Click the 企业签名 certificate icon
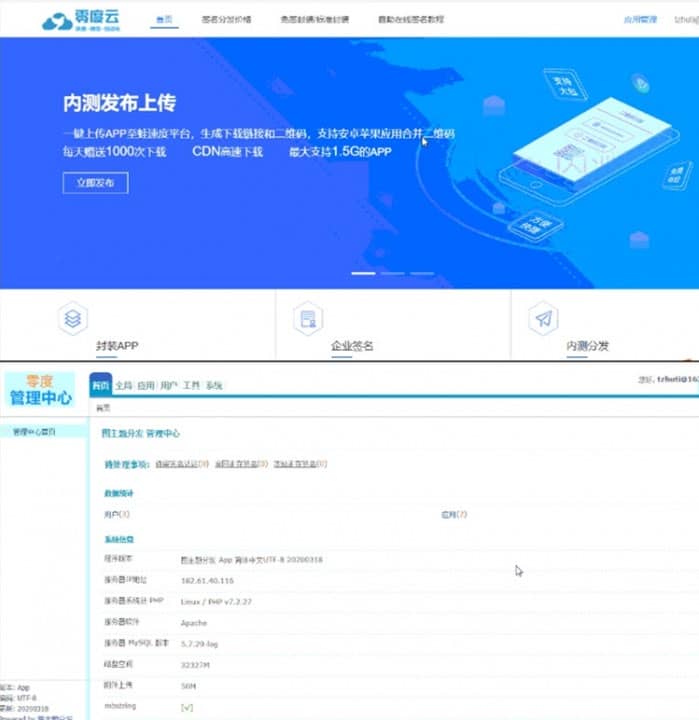This screenshot has height=720, width=699. click(308, 318)
